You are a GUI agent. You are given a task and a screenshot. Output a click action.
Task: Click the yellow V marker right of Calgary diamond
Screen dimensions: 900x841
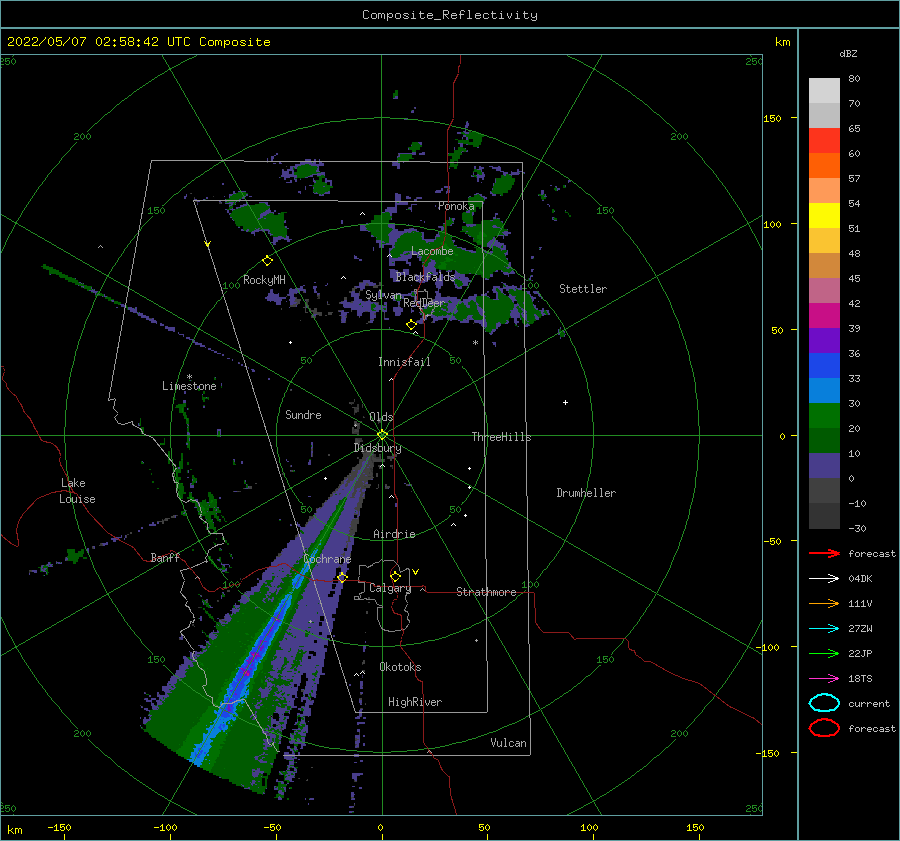(416, 572)
